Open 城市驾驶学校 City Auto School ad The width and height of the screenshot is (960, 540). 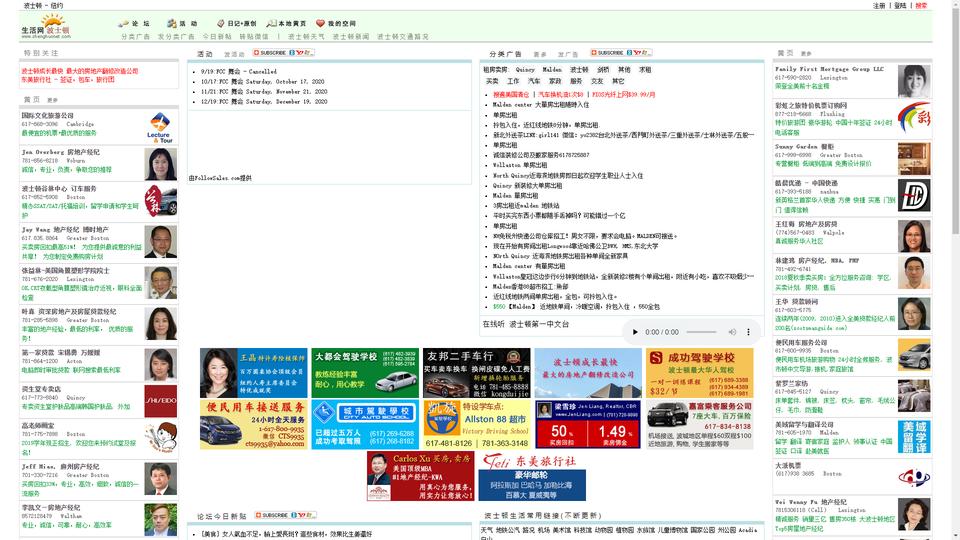[365, 424]
